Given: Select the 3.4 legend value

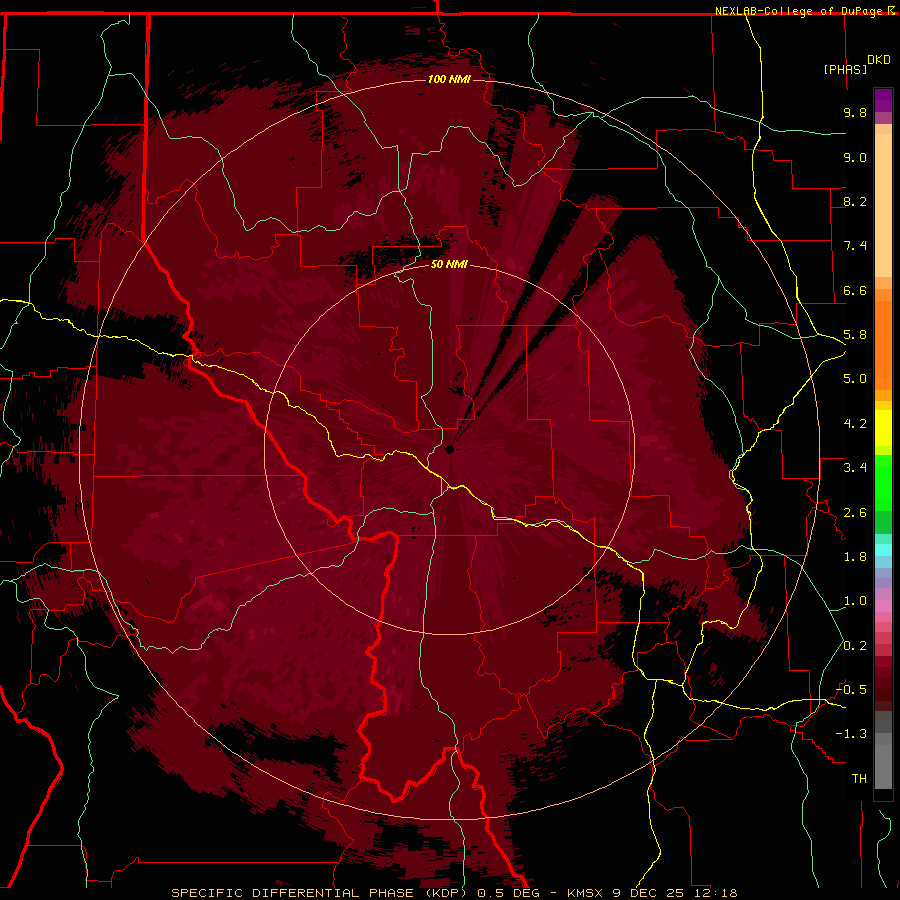Looking at the screenshot, I should pos(855,468).
